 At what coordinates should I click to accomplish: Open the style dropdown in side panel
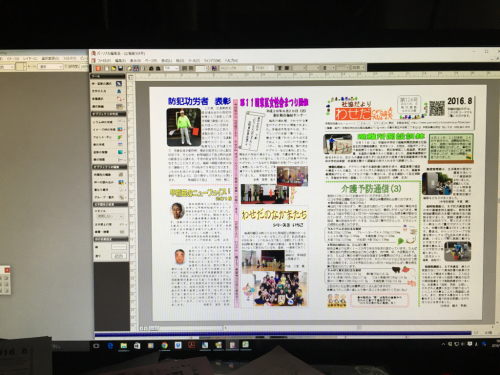tap(110, 216)
